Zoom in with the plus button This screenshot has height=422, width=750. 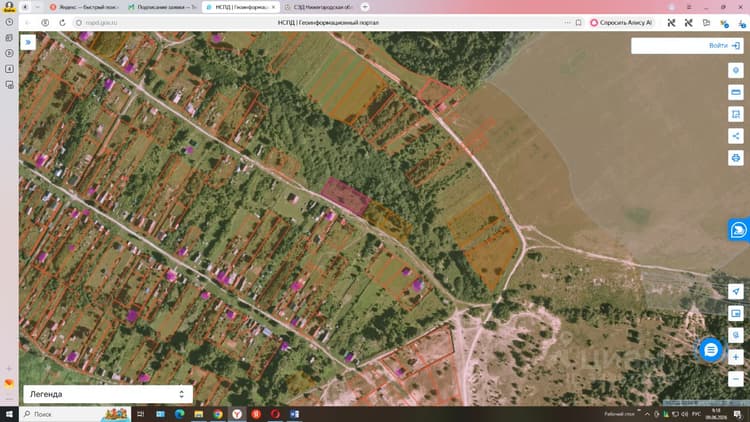pyautogui.click(x=736, y=357)
